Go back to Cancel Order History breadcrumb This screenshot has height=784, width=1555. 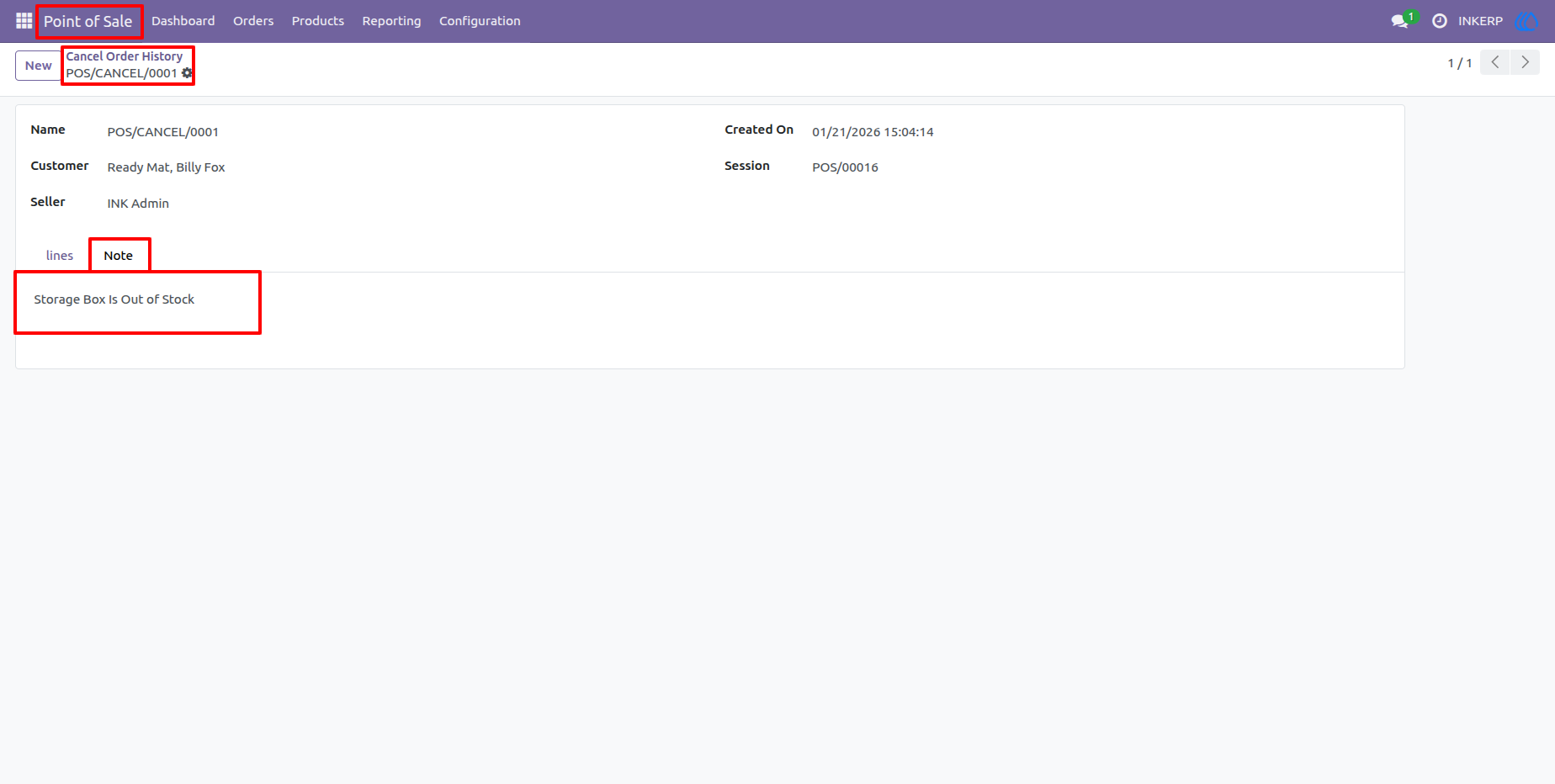[x=125, y=56]
